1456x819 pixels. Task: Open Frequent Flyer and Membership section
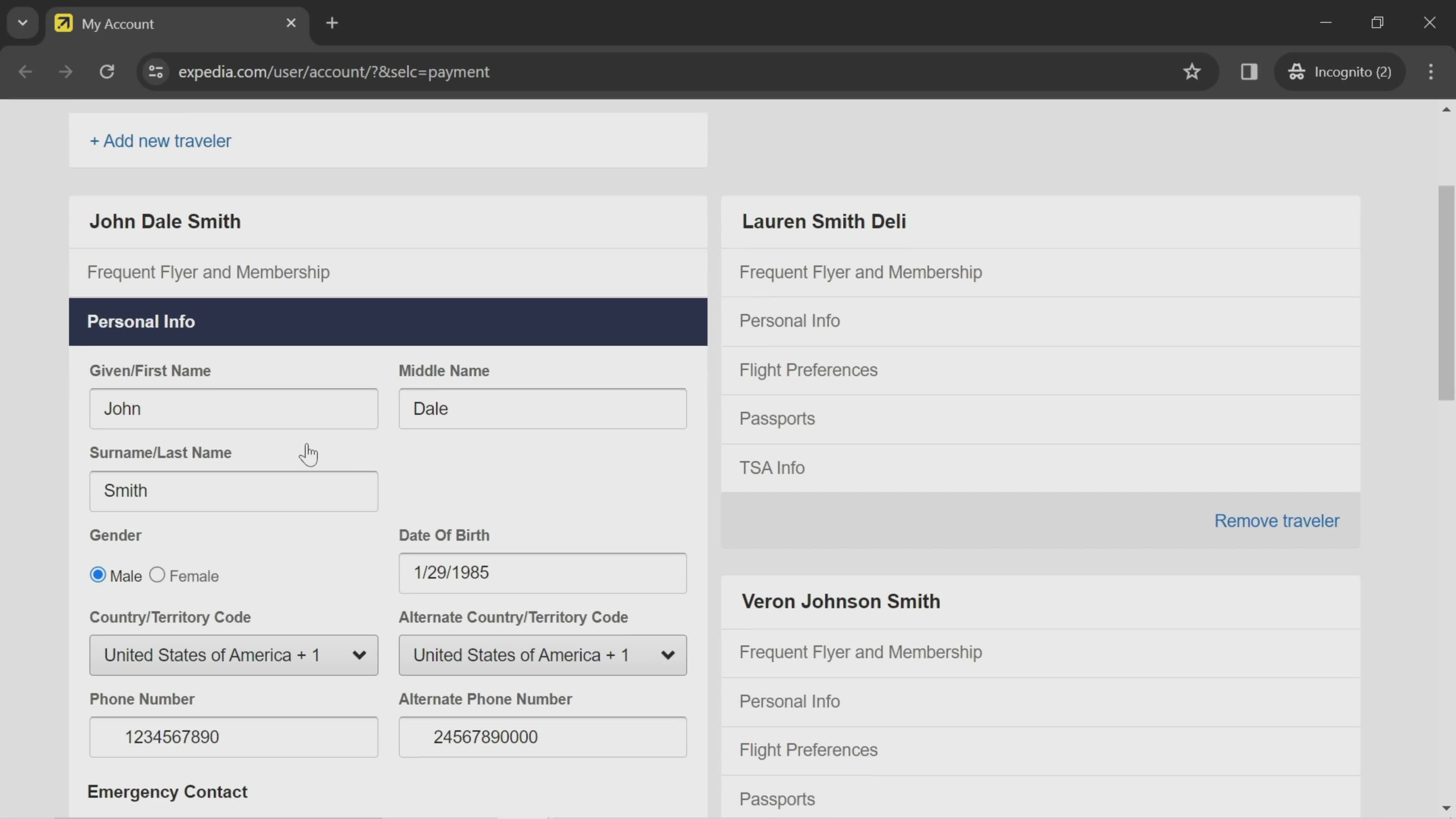pyautogui.click(x=209, y=272)
